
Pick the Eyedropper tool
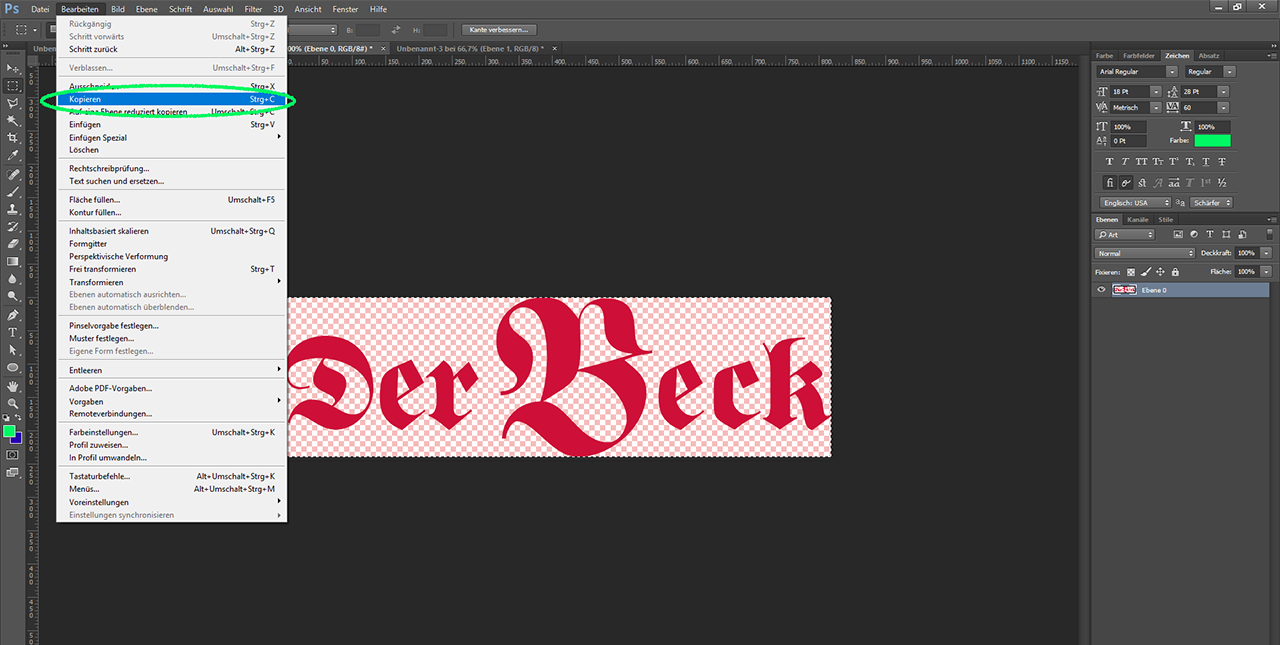click(x=14, y=156)
